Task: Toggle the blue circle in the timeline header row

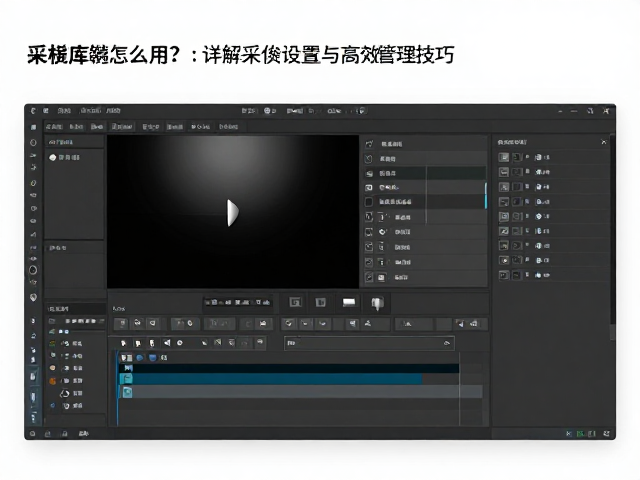Action: (140, 358)
